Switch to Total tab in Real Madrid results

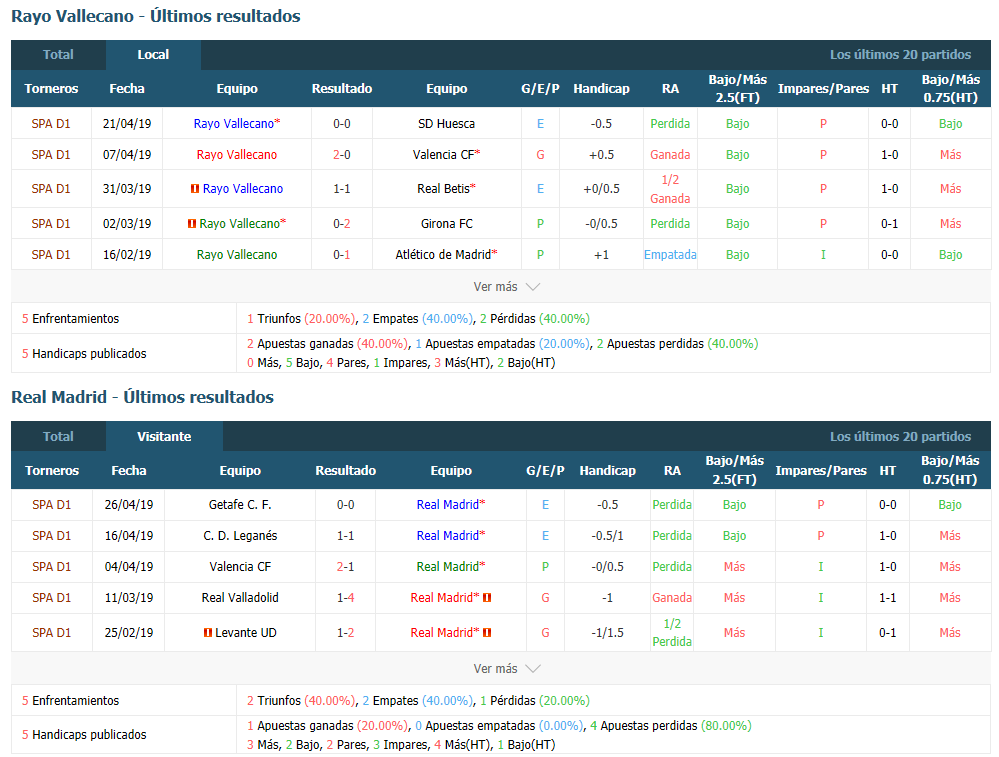click(x=58, y=436)
